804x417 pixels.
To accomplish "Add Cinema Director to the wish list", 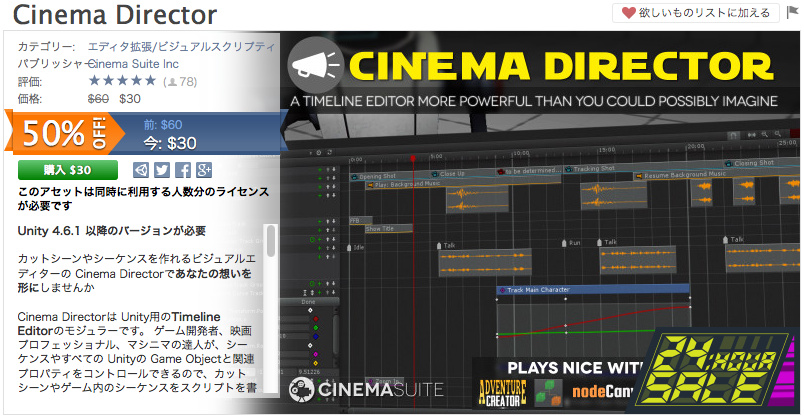I will [x=695, y=13].
